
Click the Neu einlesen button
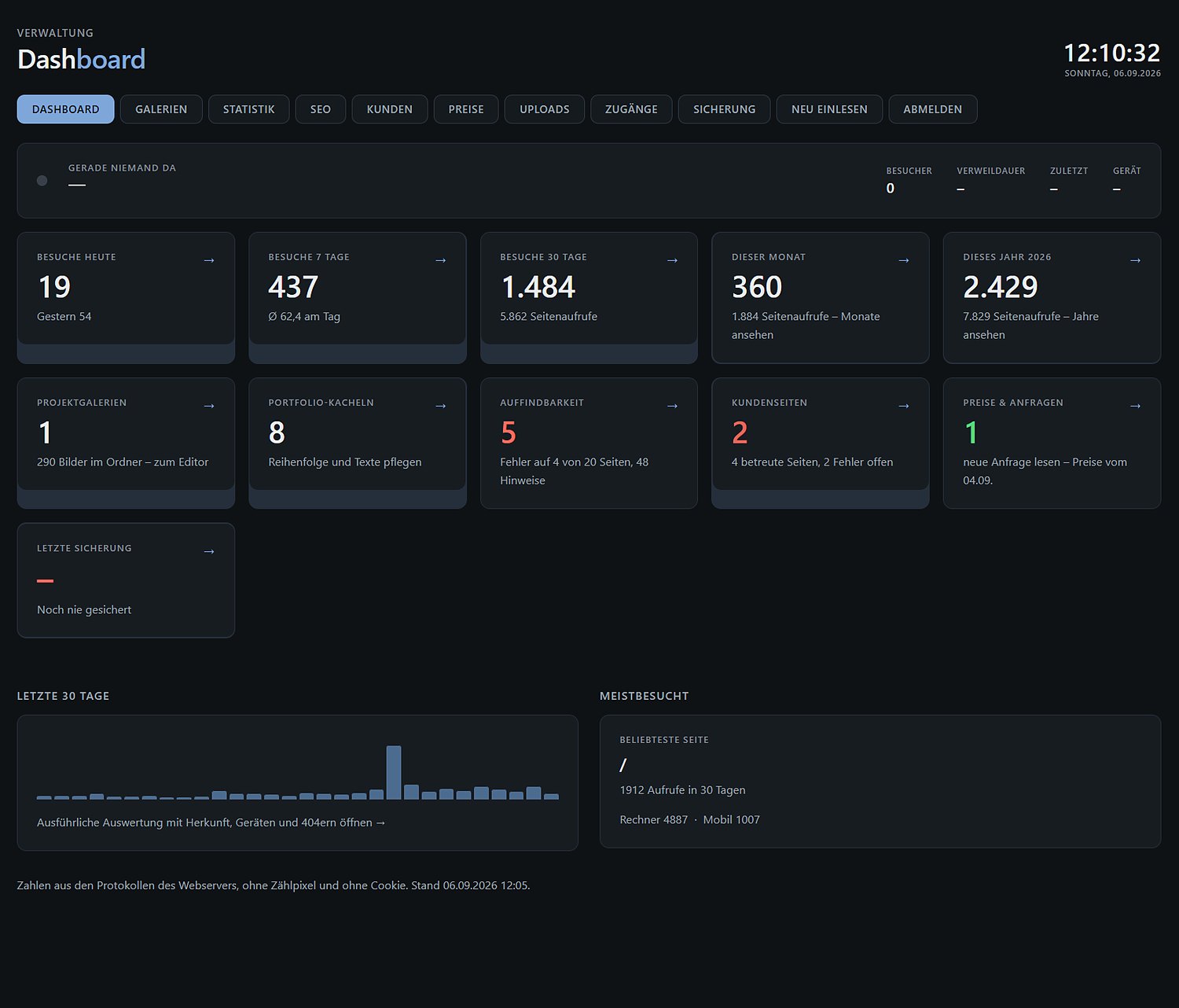[829, 109]
